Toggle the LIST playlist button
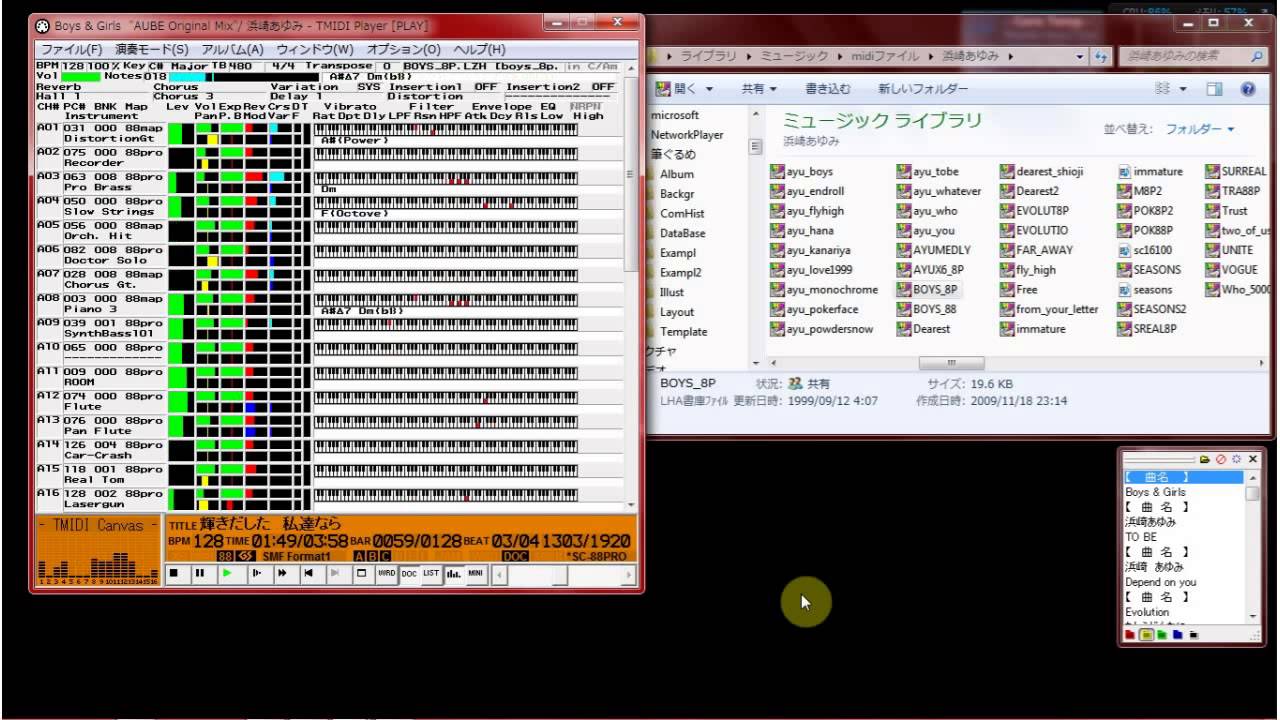1280x720 pixels. pos(431,573)
